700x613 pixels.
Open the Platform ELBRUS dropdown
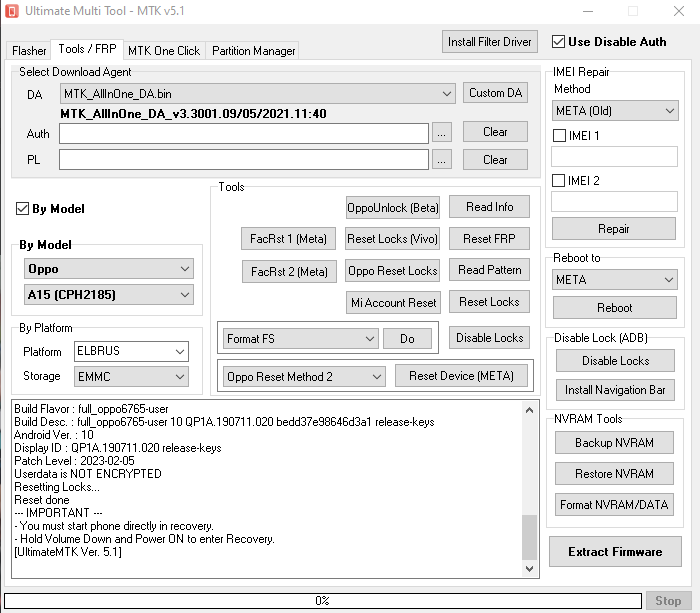click(131, 351)
